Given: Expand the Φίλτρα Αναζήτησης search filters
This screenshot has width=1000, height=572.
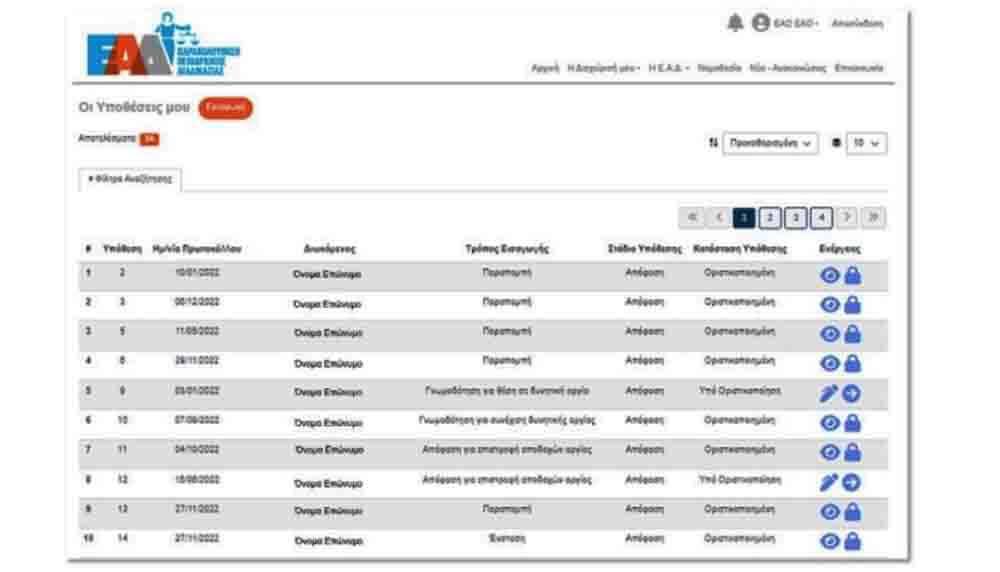Looking at the screenshot, I should 130,179.
